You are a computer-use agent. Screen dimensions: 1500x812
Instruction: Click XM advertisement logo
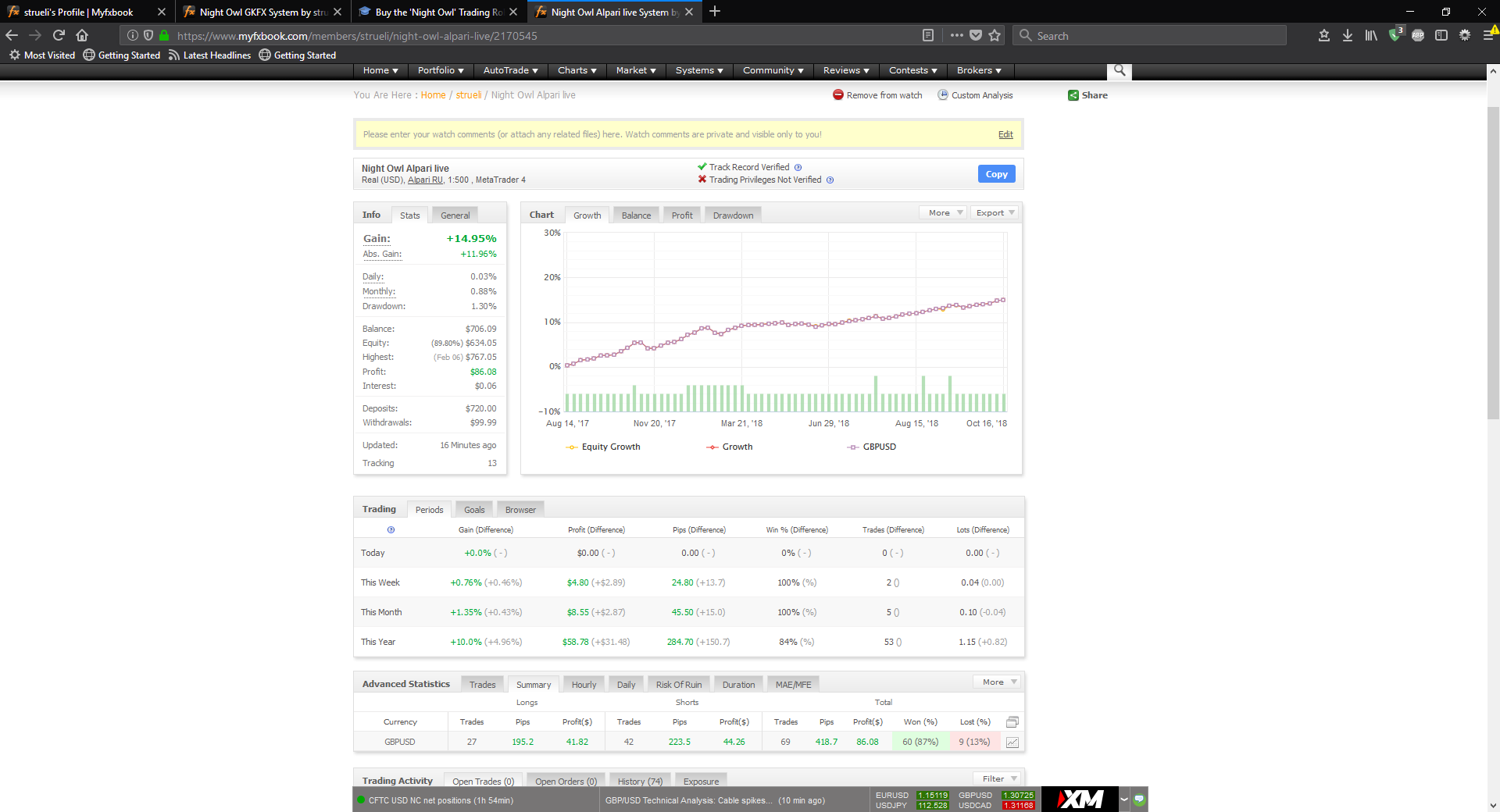coord(1080,800)
